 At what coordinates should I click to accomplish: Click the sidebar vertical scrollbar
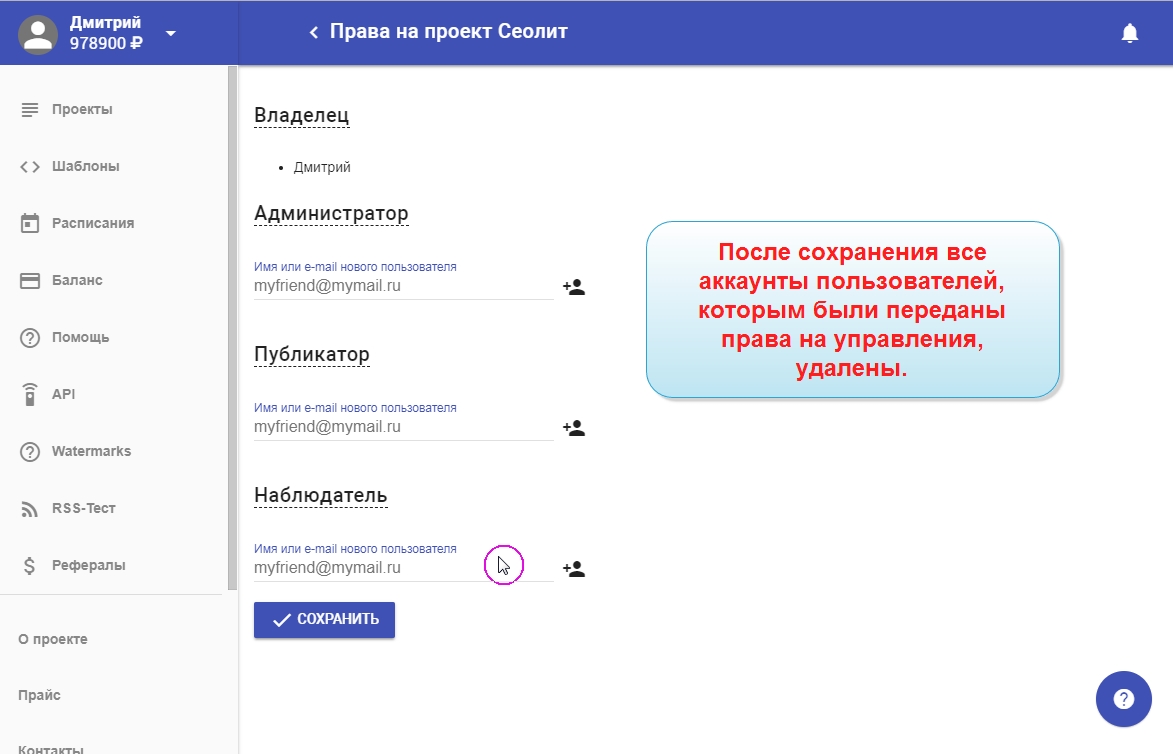232,330
